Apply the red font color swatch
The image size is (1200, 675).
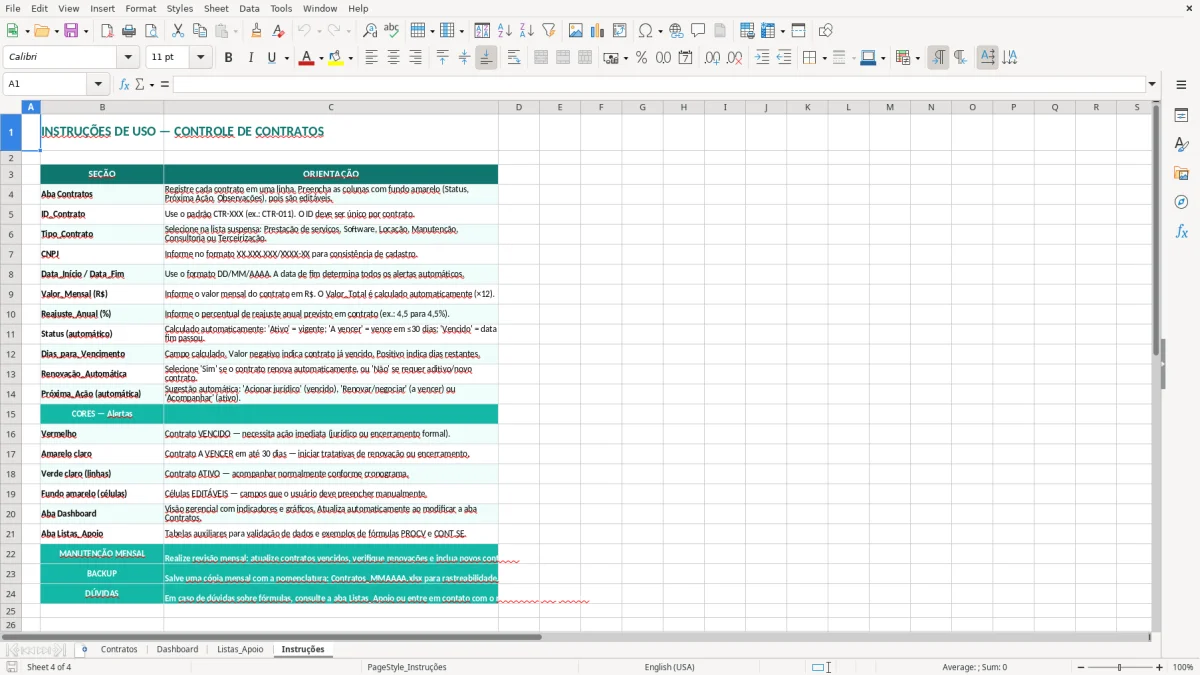click(x=305, y=58)
